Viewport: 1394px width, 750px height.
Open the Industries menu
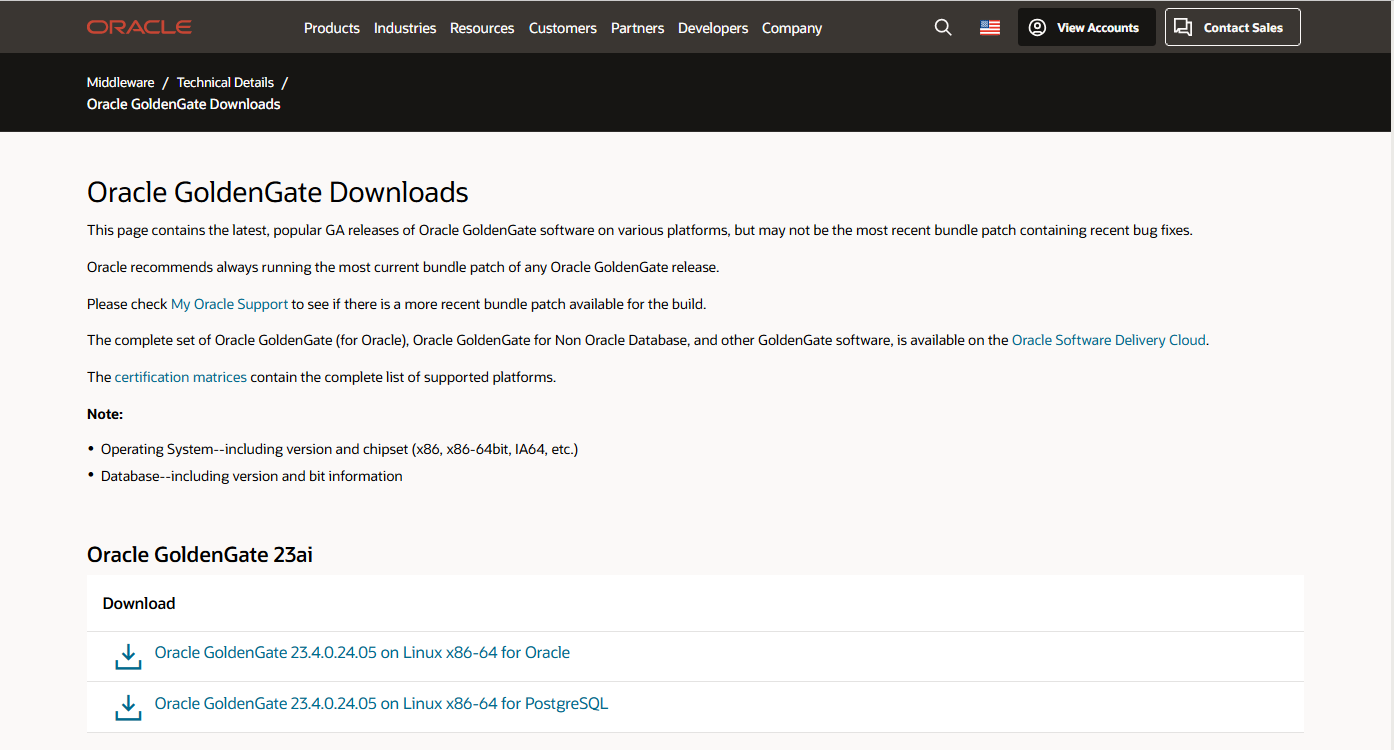point(405,28)
